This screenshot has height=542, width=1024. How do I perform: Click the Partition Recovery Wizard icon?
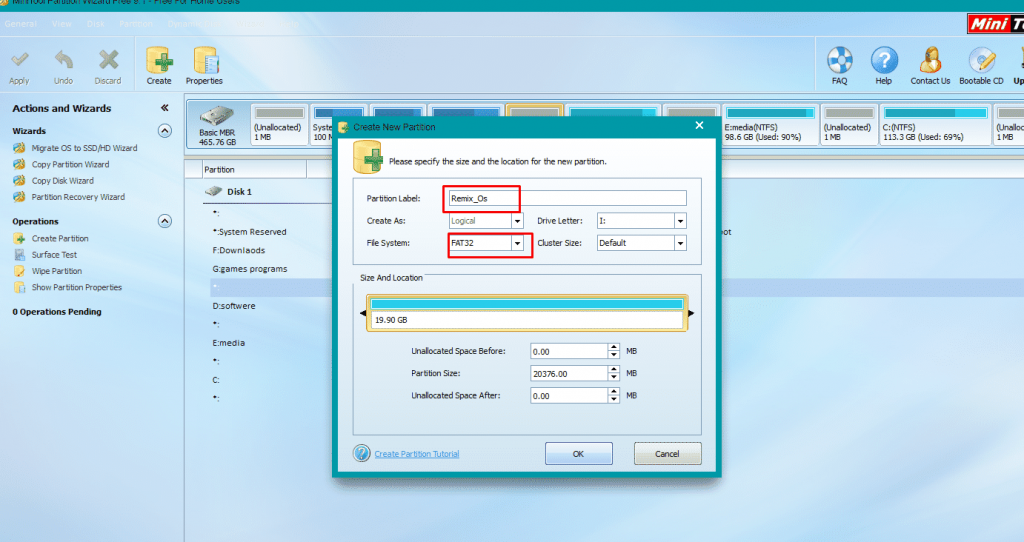(20, 197)
